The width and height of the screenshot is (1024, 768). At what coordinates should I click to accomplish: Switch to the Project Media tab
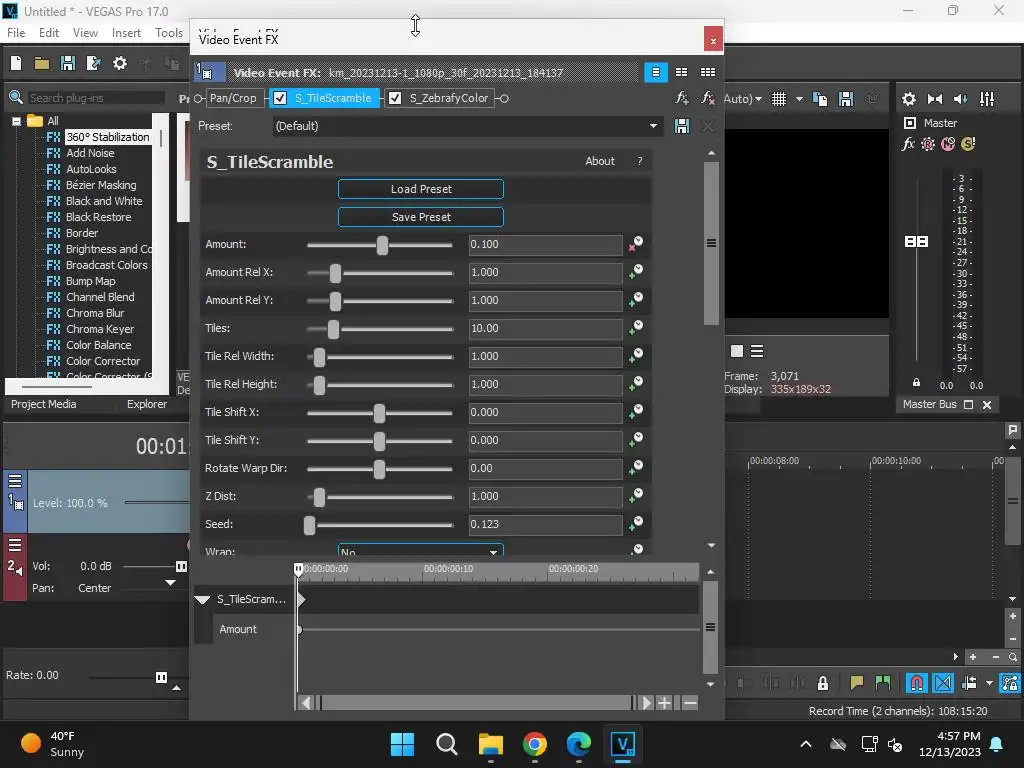(x=44, y=404)
